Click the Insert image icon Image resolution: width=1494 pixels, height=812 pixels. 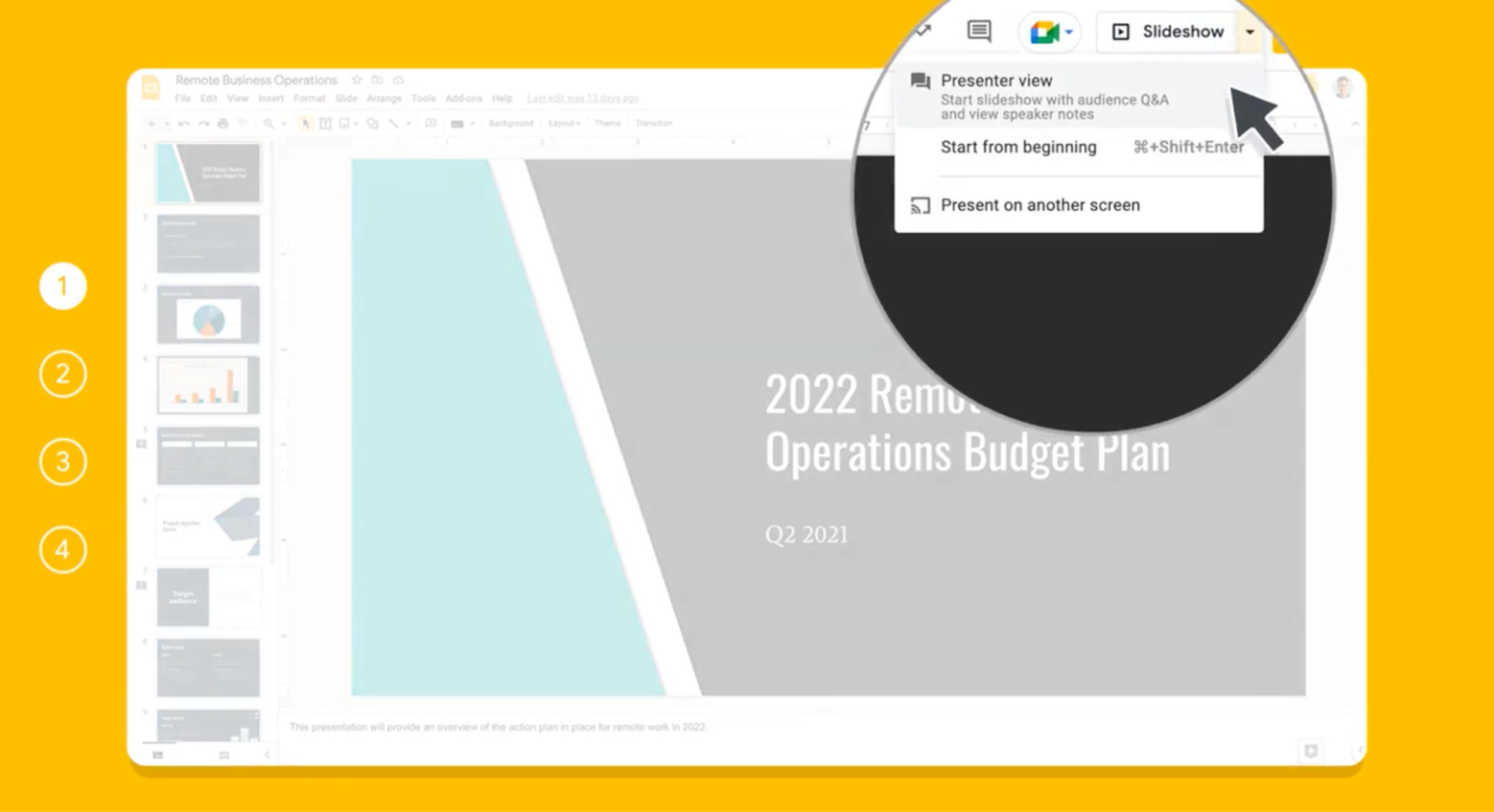point(345,124)
